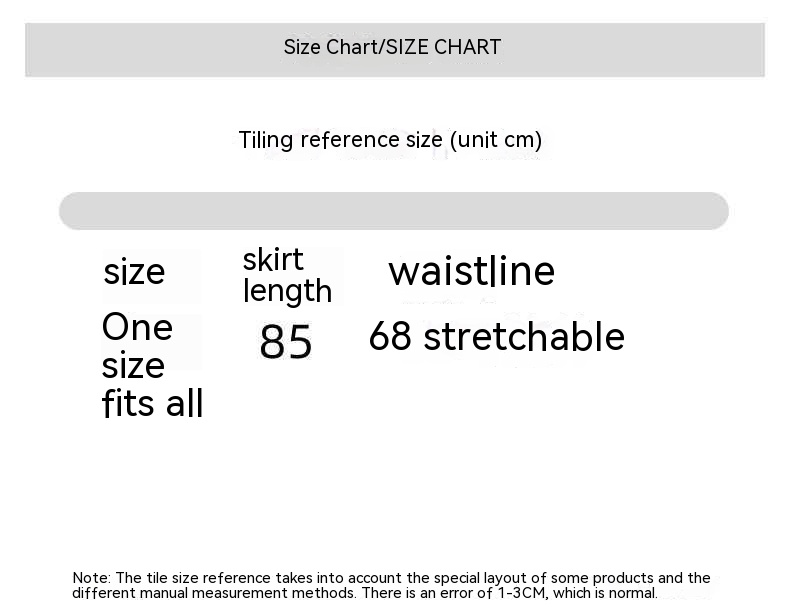The image size is (800, 615).
Task: Click the "fits all" line of size cell
Action: click(x=152, y=404)
